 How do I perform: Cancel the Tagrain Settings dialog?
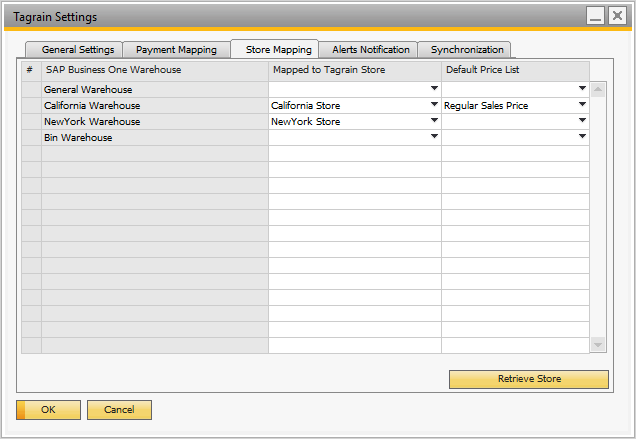119,410
